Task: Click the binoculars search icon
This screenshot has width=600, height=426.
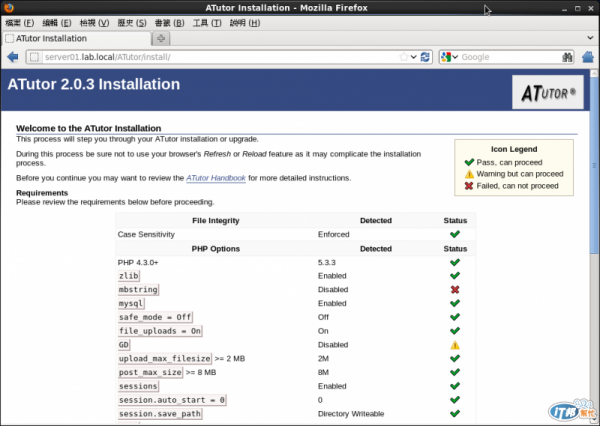Action: [x=567, y=57]
